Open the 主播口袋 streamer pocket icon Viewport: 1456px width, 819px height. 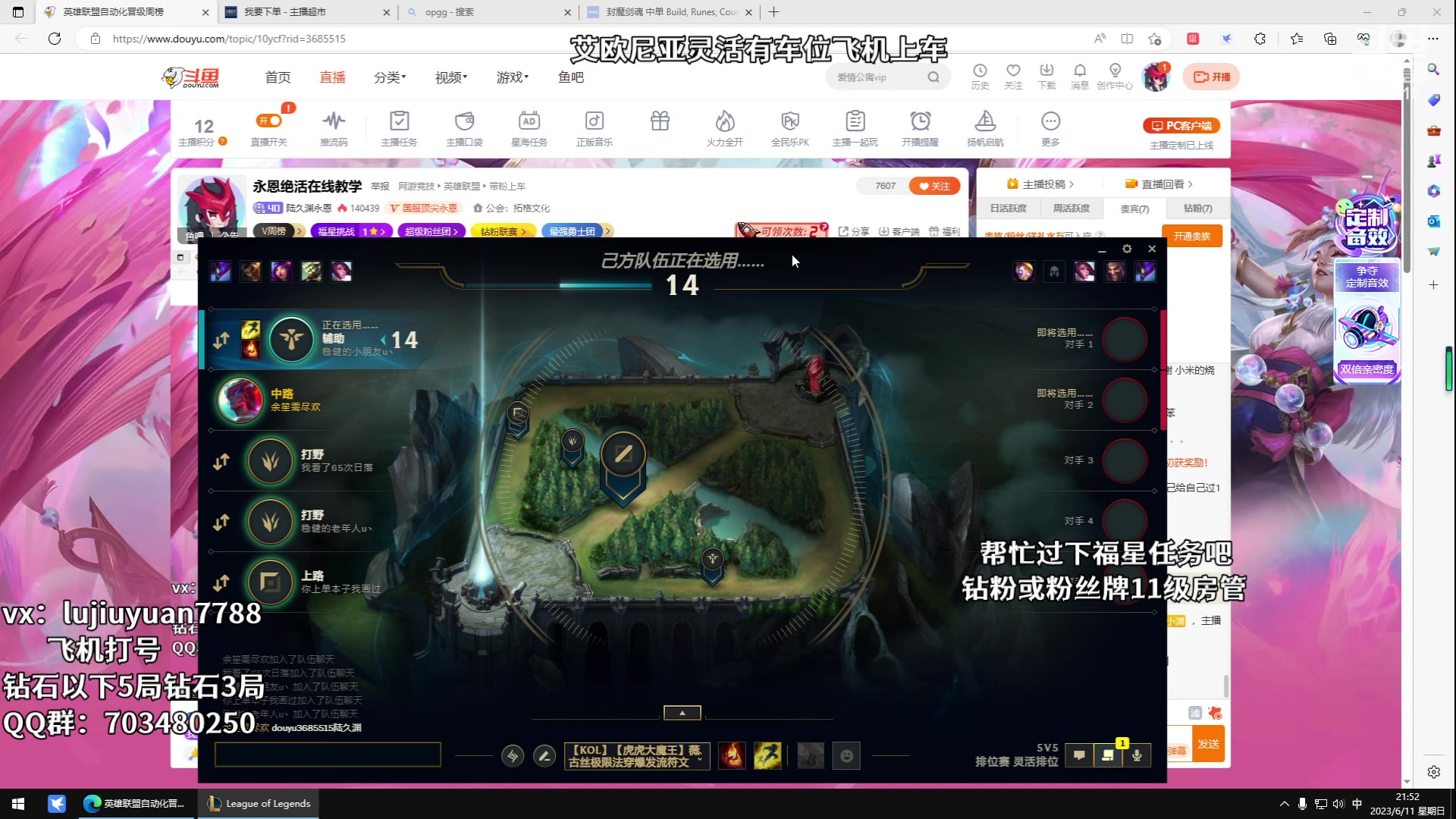tap(464, 128)
